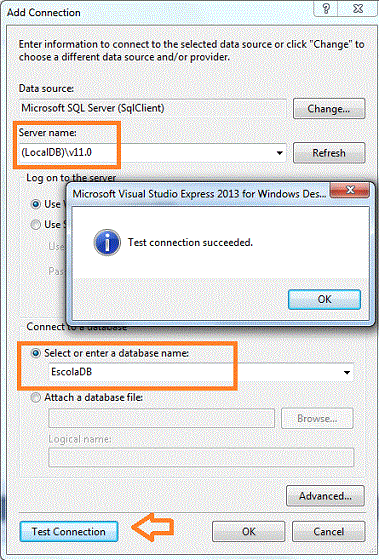
Task: Click the Refresh button
Action: click(329, 153)
